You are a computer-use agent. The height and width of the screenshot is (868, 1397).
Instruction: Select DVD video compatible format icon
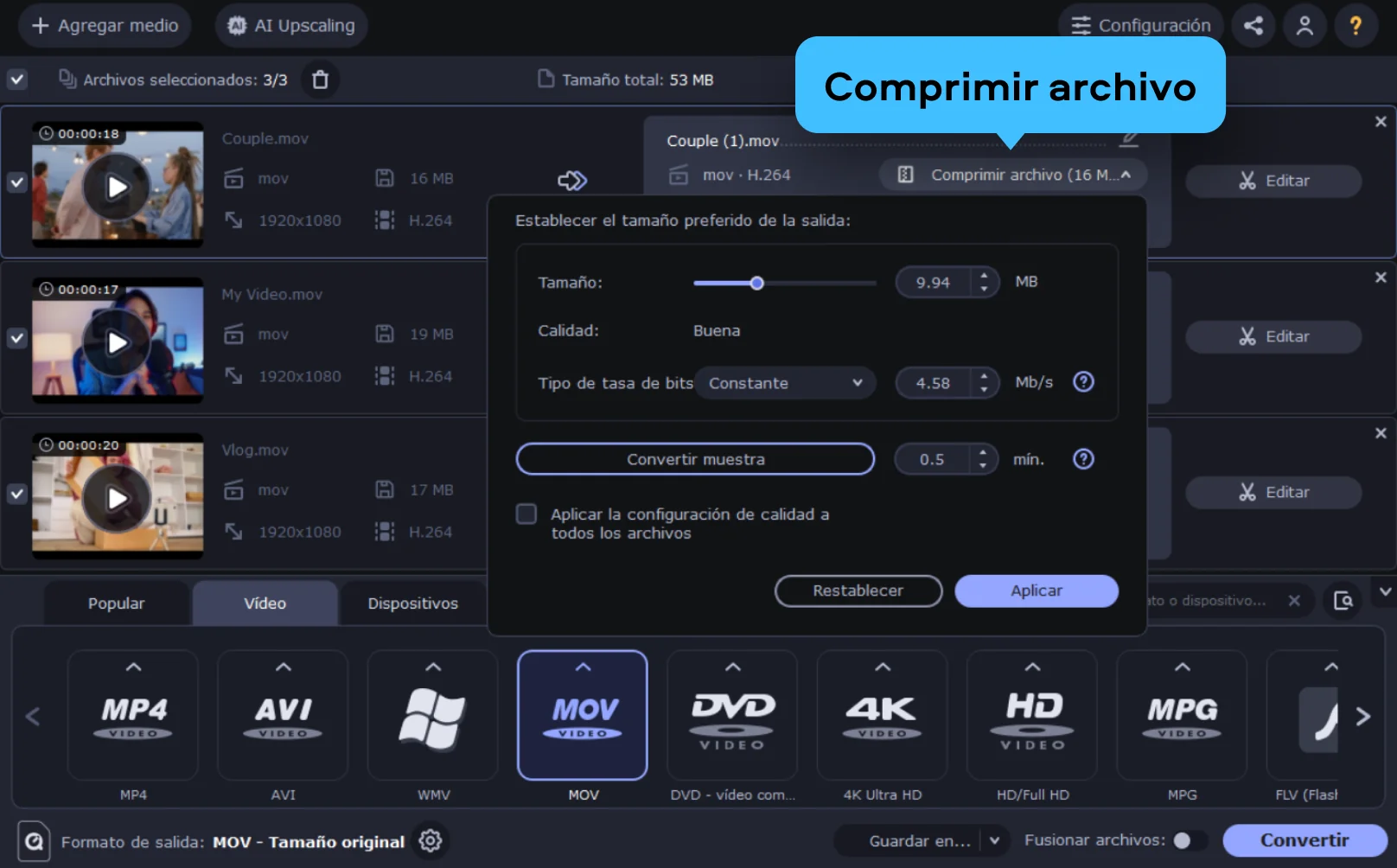[732, 716]
